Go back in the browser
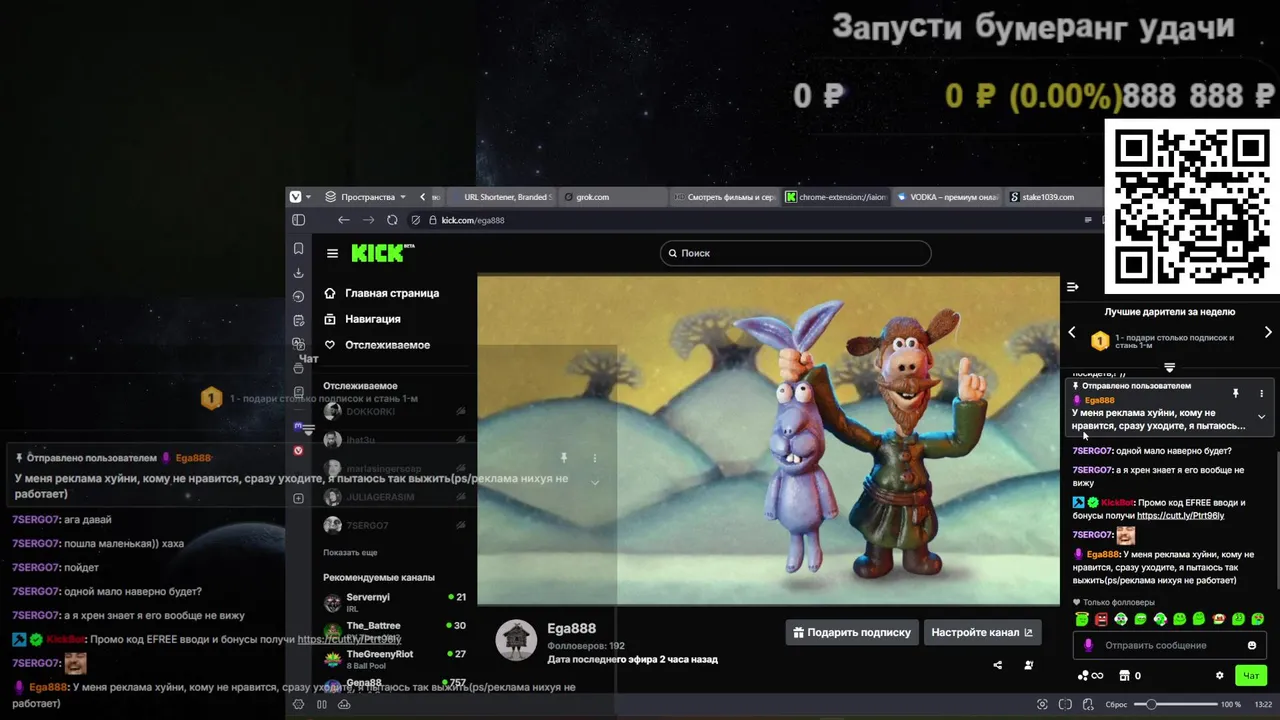Viewport: 1280px width, 720px height. point(343,220)
